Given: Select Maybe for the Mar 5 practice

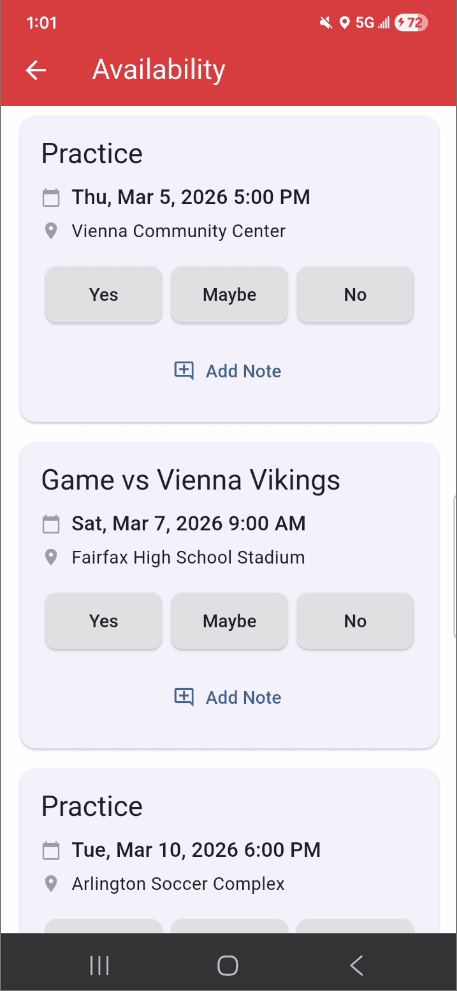Looking at the screenshot, I should 229,295.
